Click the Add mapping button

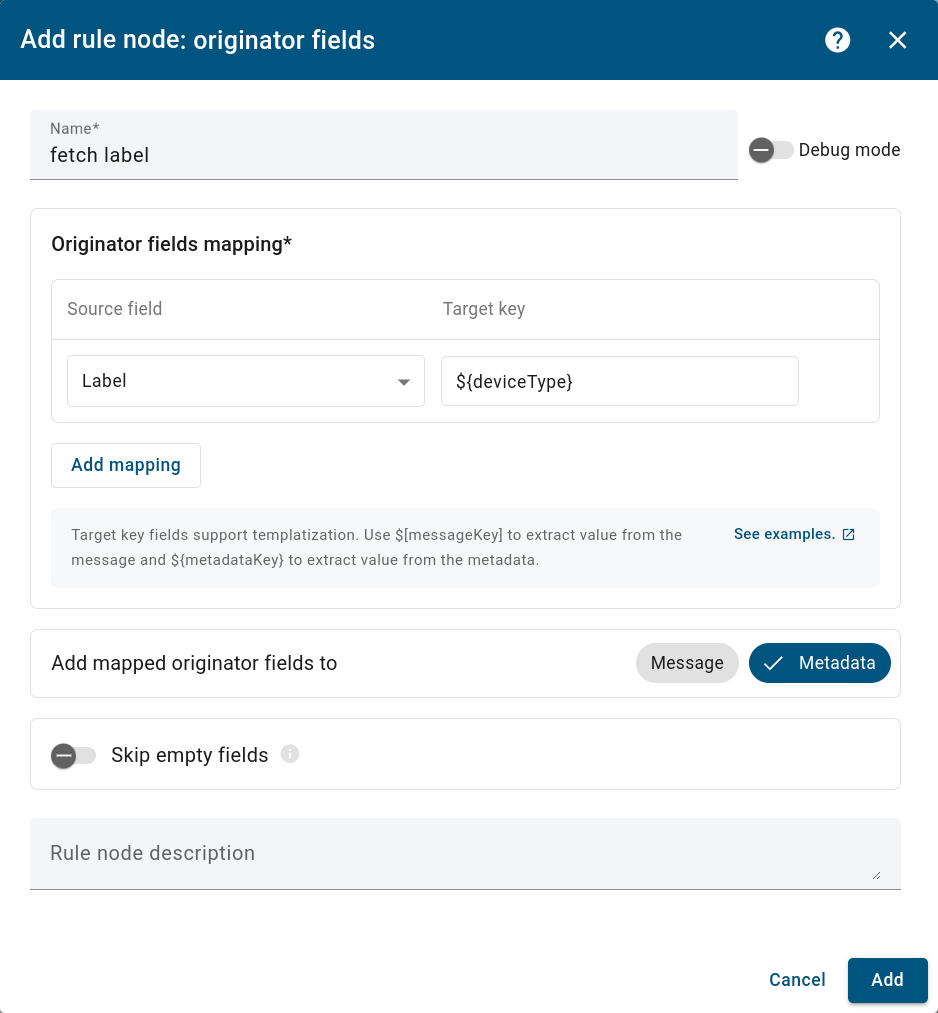[x=126, y=465]
